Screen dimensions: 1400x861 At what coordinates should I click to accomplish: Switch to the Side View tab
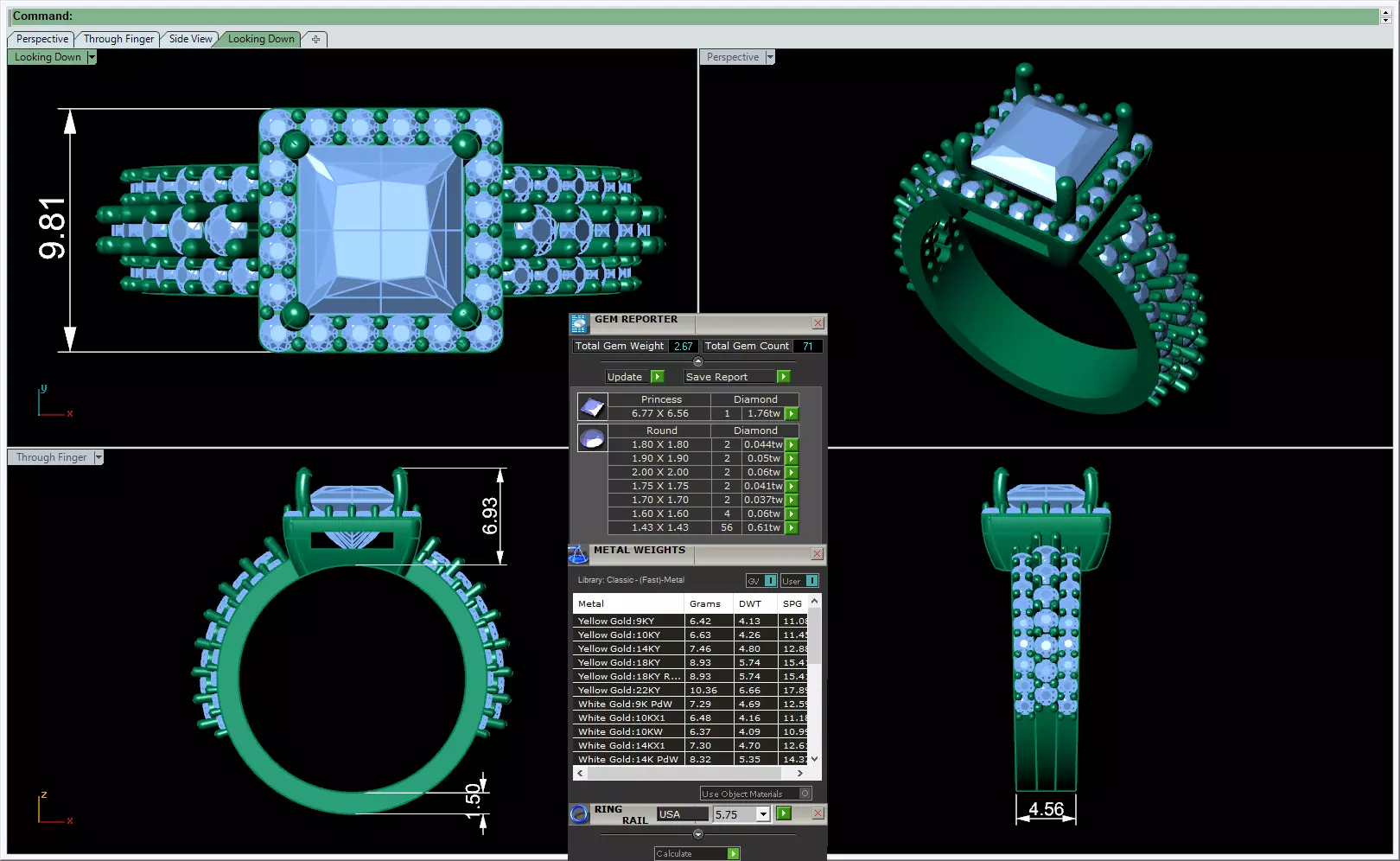[x=190, y=39]
